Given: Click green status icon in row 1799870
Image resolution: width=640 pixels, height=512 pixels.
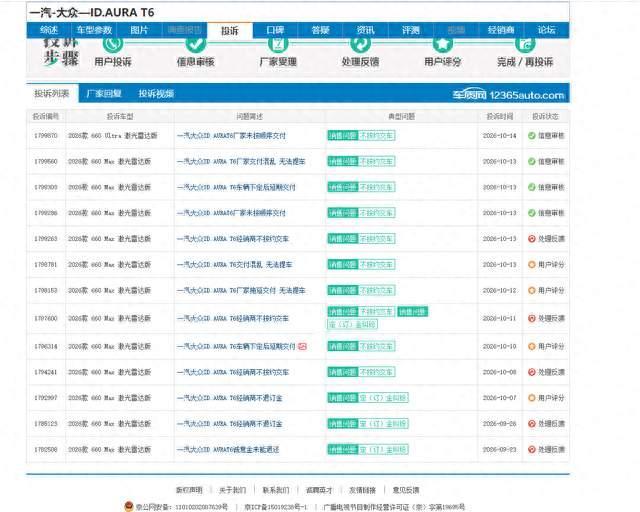Looking at the screenshot, I should click(x=531, y=136).
